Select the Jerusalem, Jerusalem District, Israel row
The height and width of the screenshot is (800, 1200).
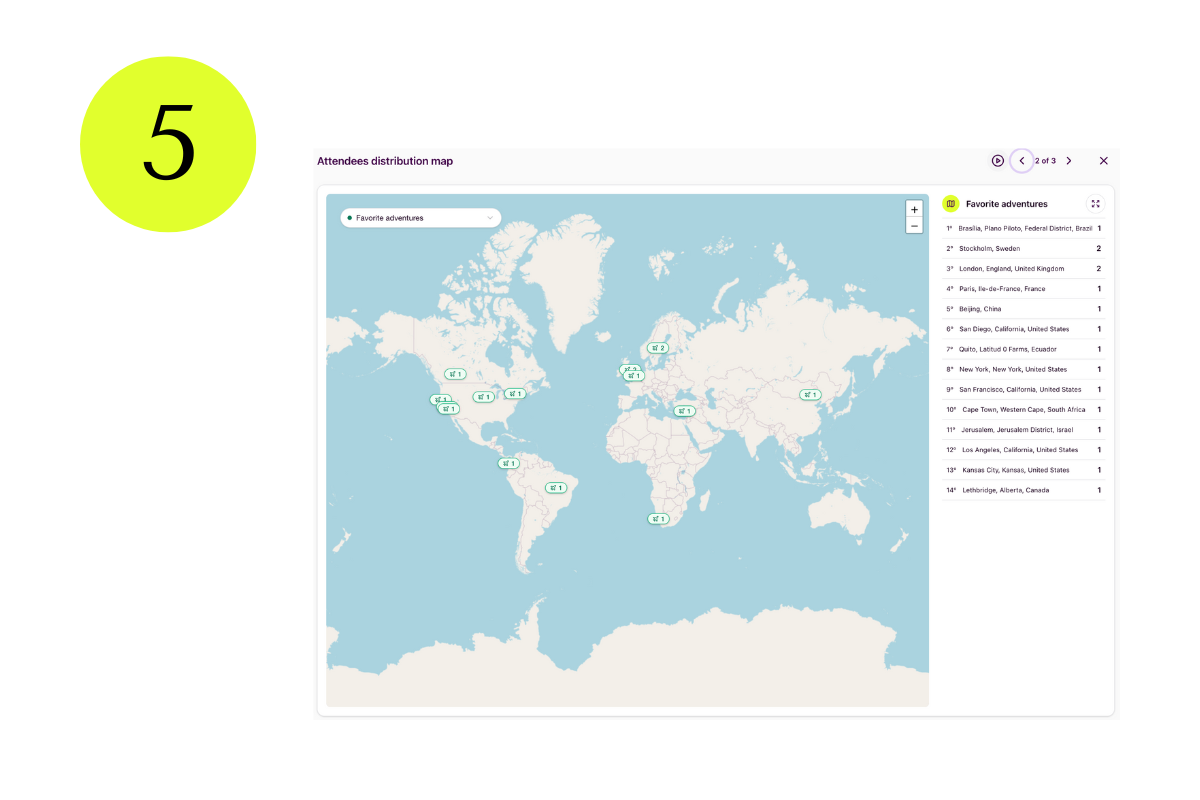pyautogui.click(x=1024, y=430)
